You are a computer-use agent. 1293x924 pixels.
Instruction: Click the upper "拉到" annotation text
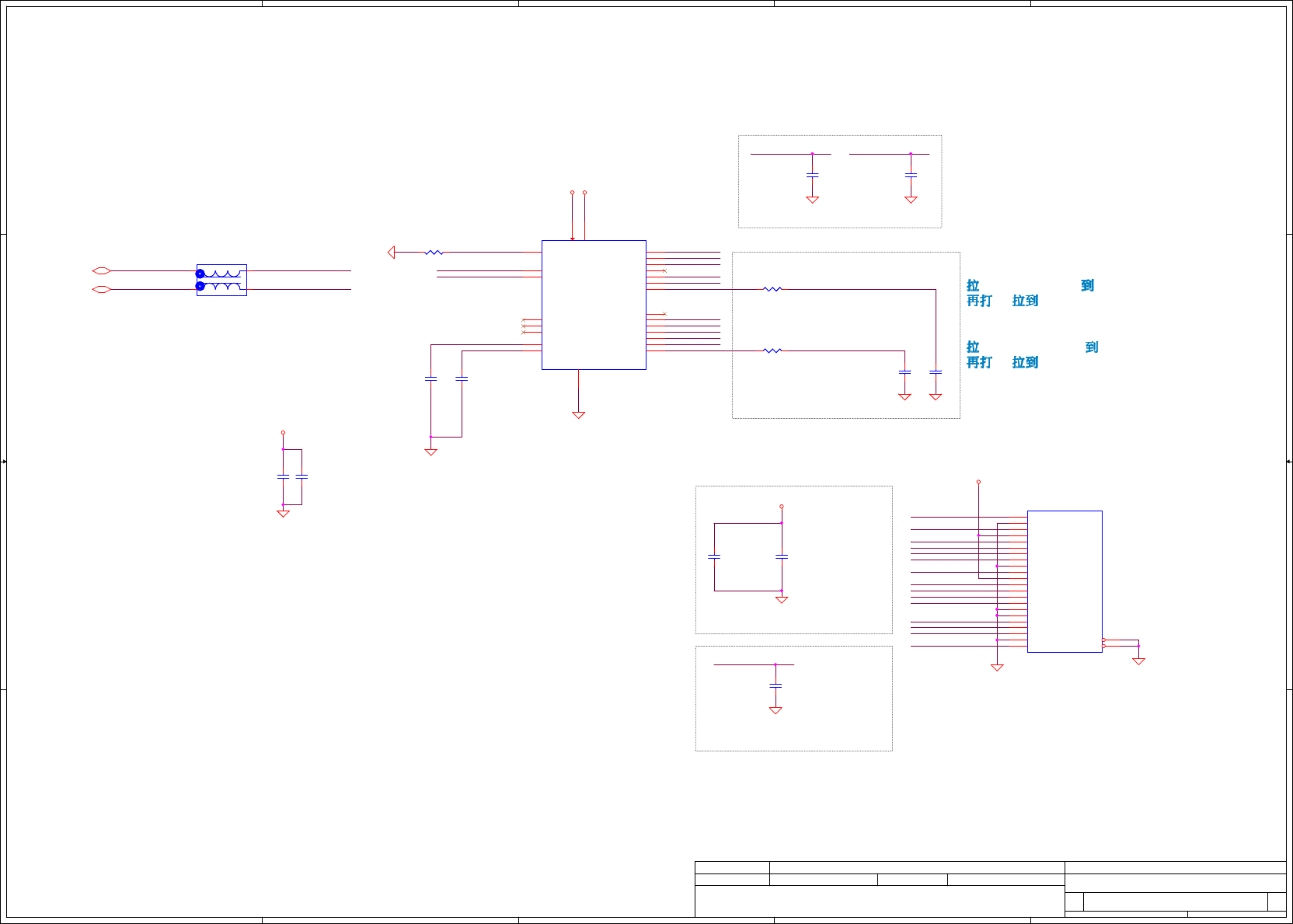pos(1026,301)
